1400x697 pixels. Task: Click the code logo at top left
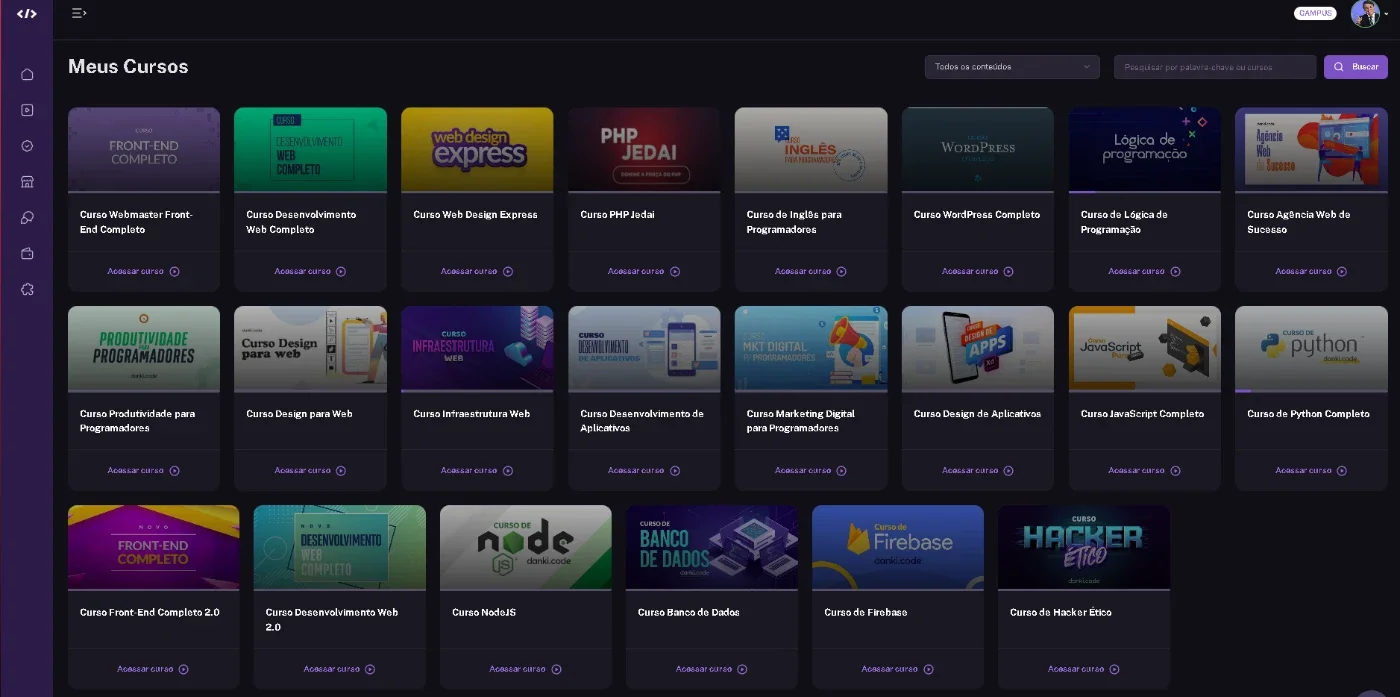pyautogui.click(x=27, y=14)
